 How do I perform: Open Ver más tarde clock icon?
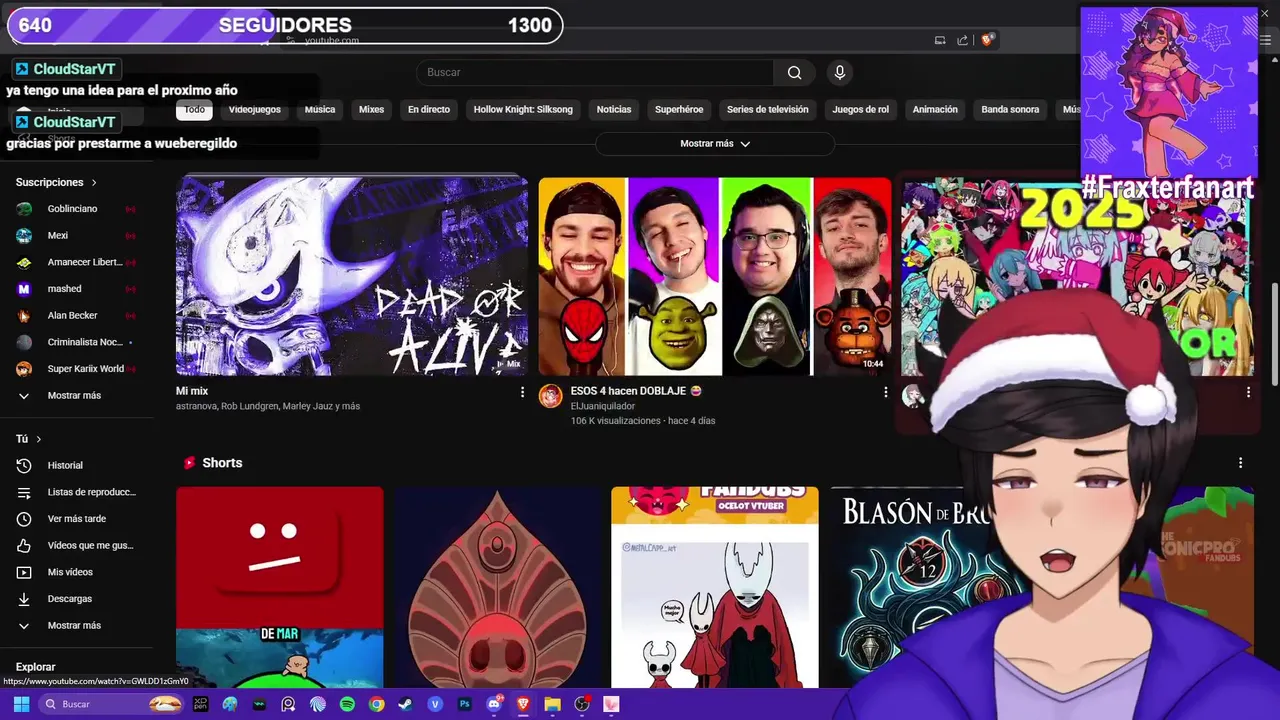[x=24, y=519]
